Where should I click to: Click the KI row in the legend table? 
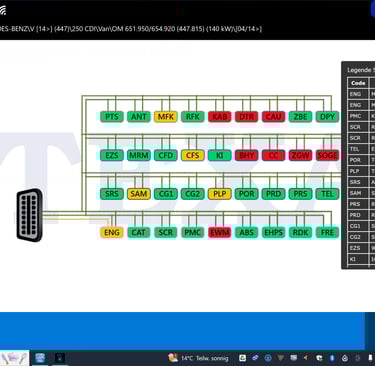click(361, 259)
